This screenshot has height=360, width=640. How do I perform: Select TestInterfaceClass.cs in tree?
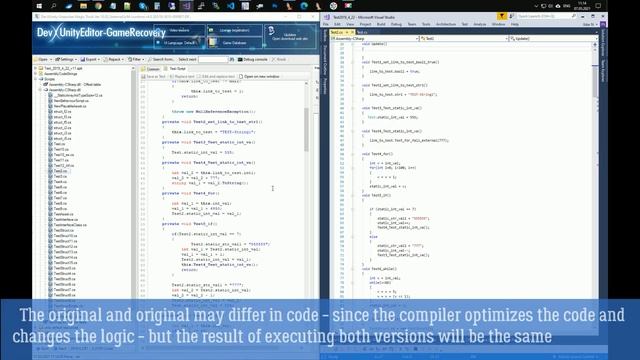pyautogui.click(x=70, y=224)
